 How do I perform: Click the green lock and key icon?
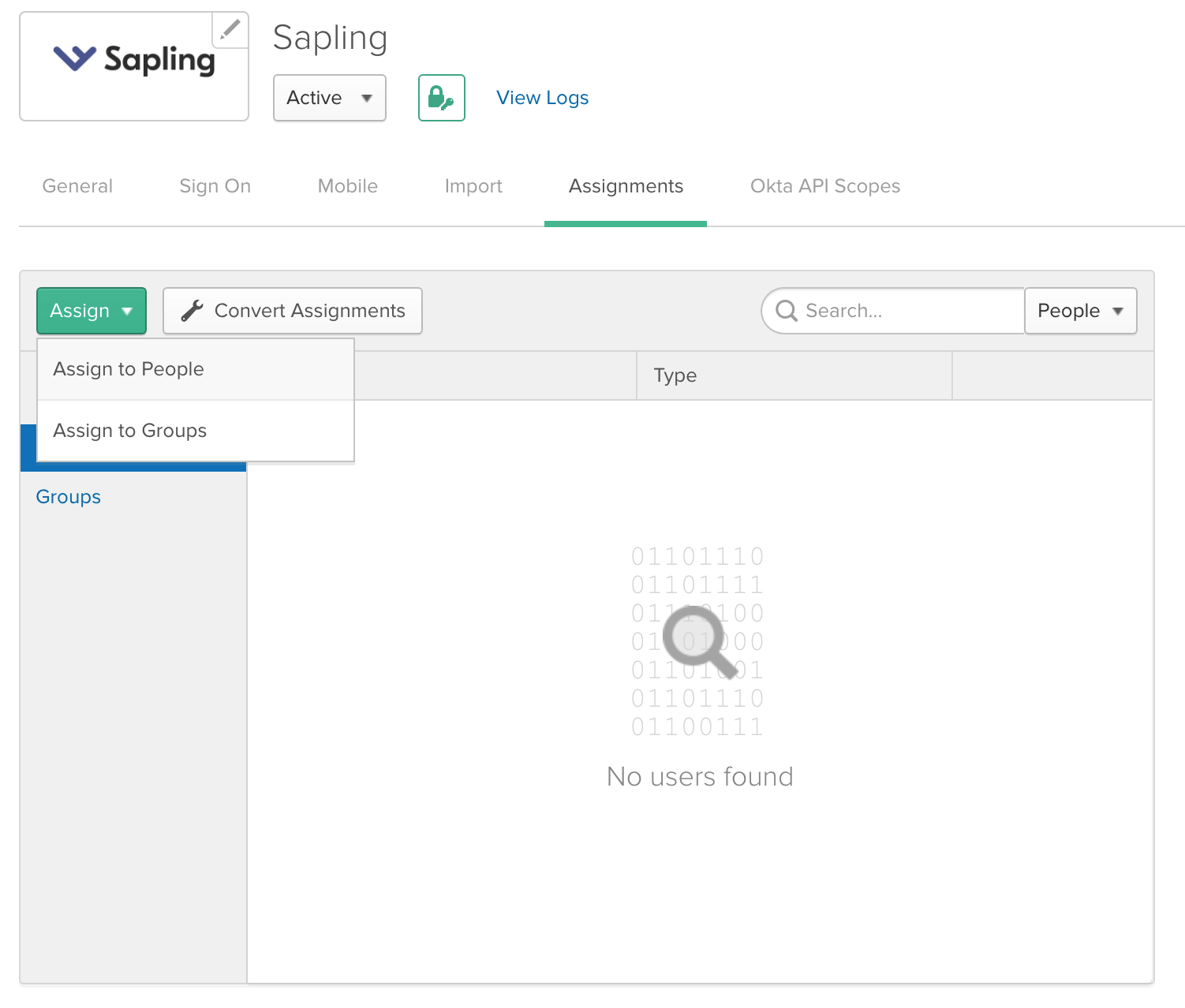tap(442, 98)
